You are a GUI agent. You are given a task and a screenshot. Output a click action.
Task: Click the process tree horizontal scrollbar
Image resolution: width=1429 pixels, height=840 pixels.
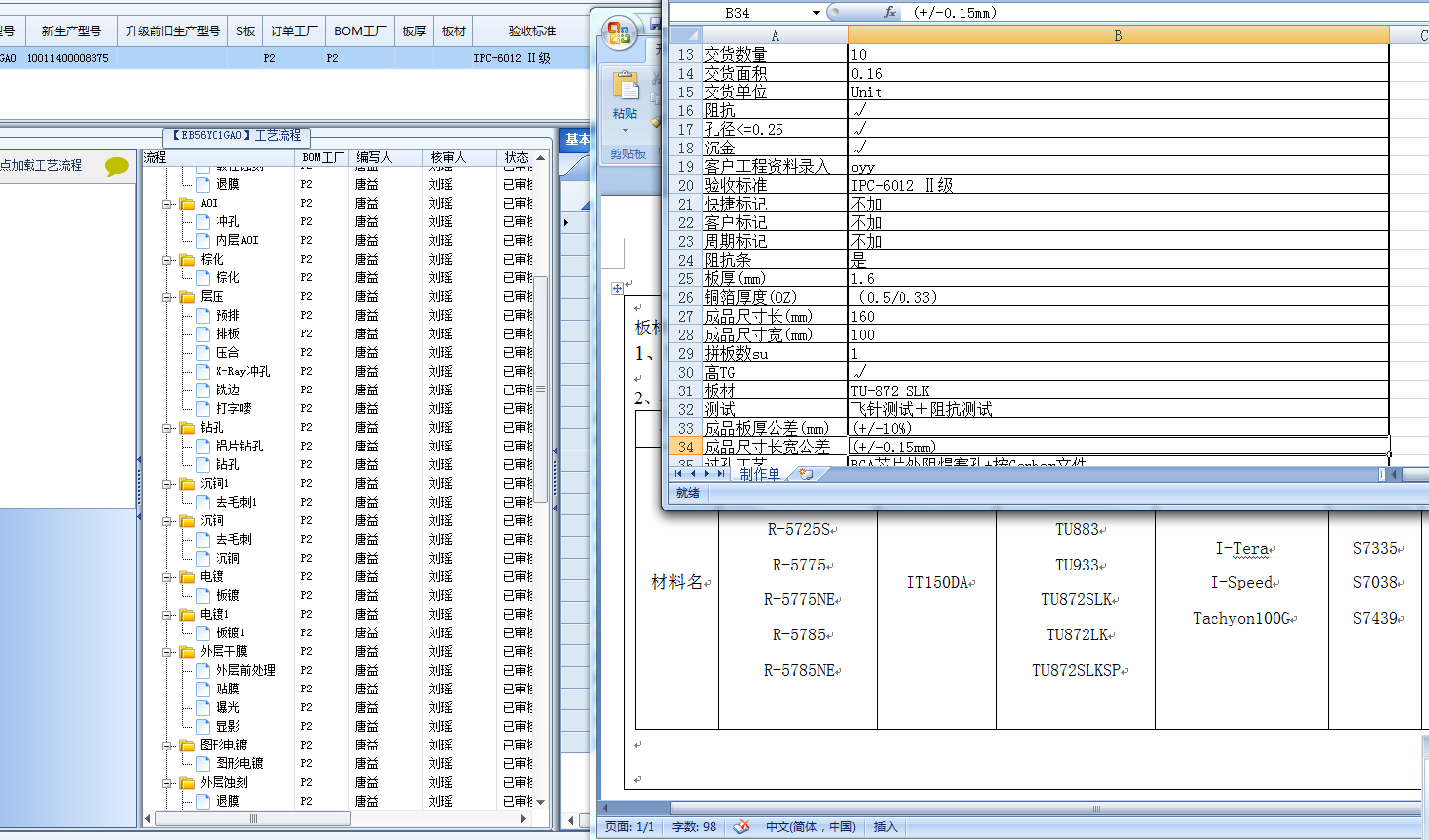(x=253, y=818)
